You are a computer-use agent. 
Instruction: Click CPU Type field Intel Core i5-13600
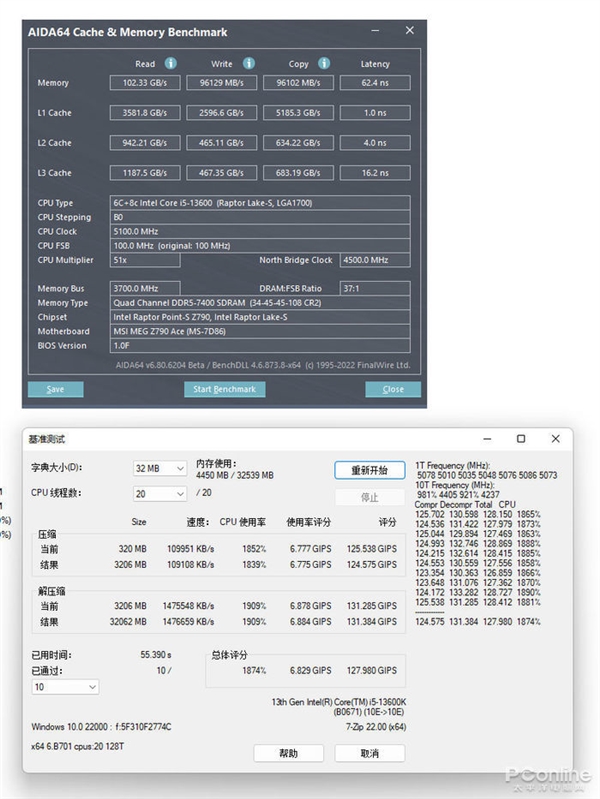click(x=260, y=203)
